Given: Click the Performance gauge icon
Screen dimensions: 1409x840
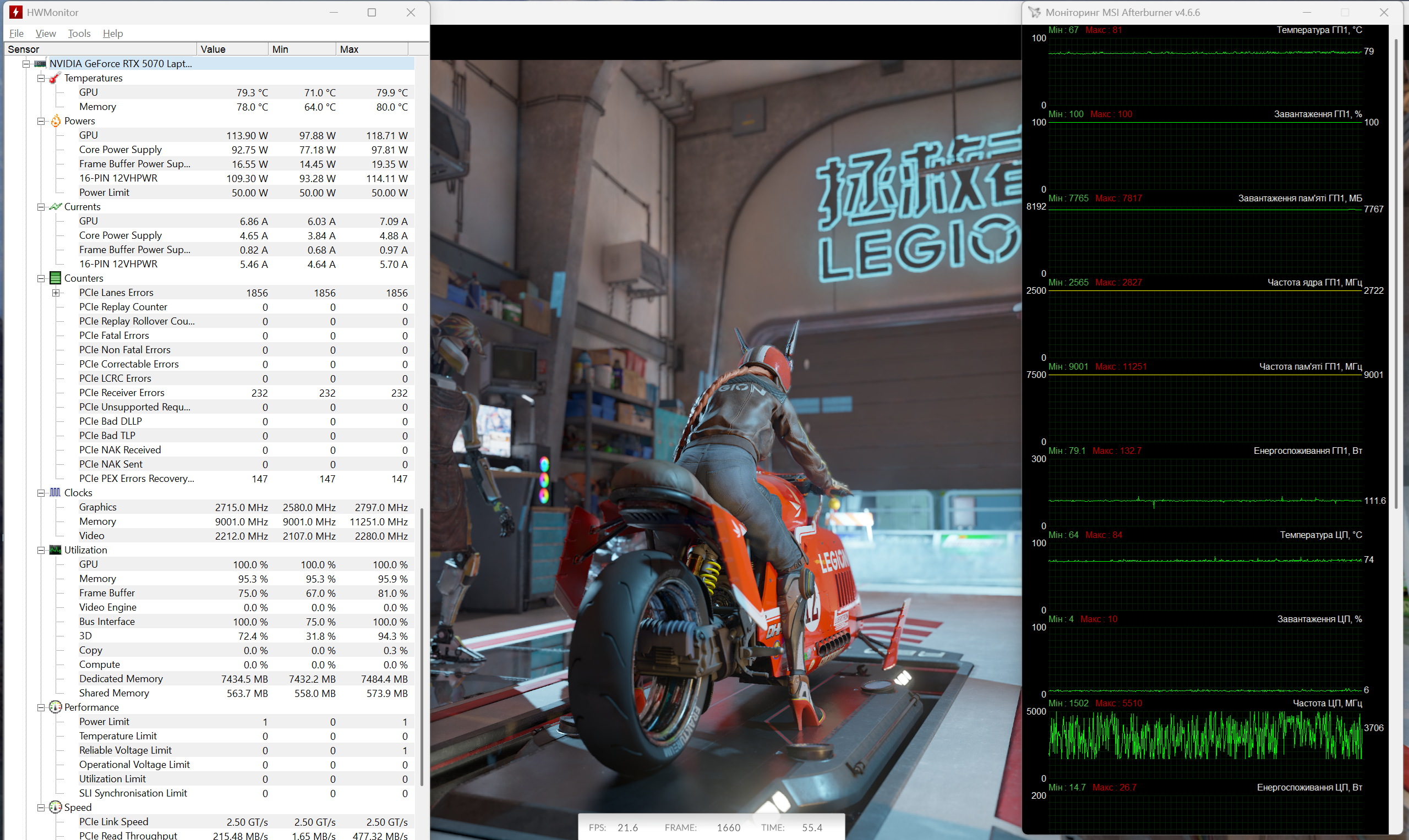Looking at the screenshot, I should [x=55, y=707].
